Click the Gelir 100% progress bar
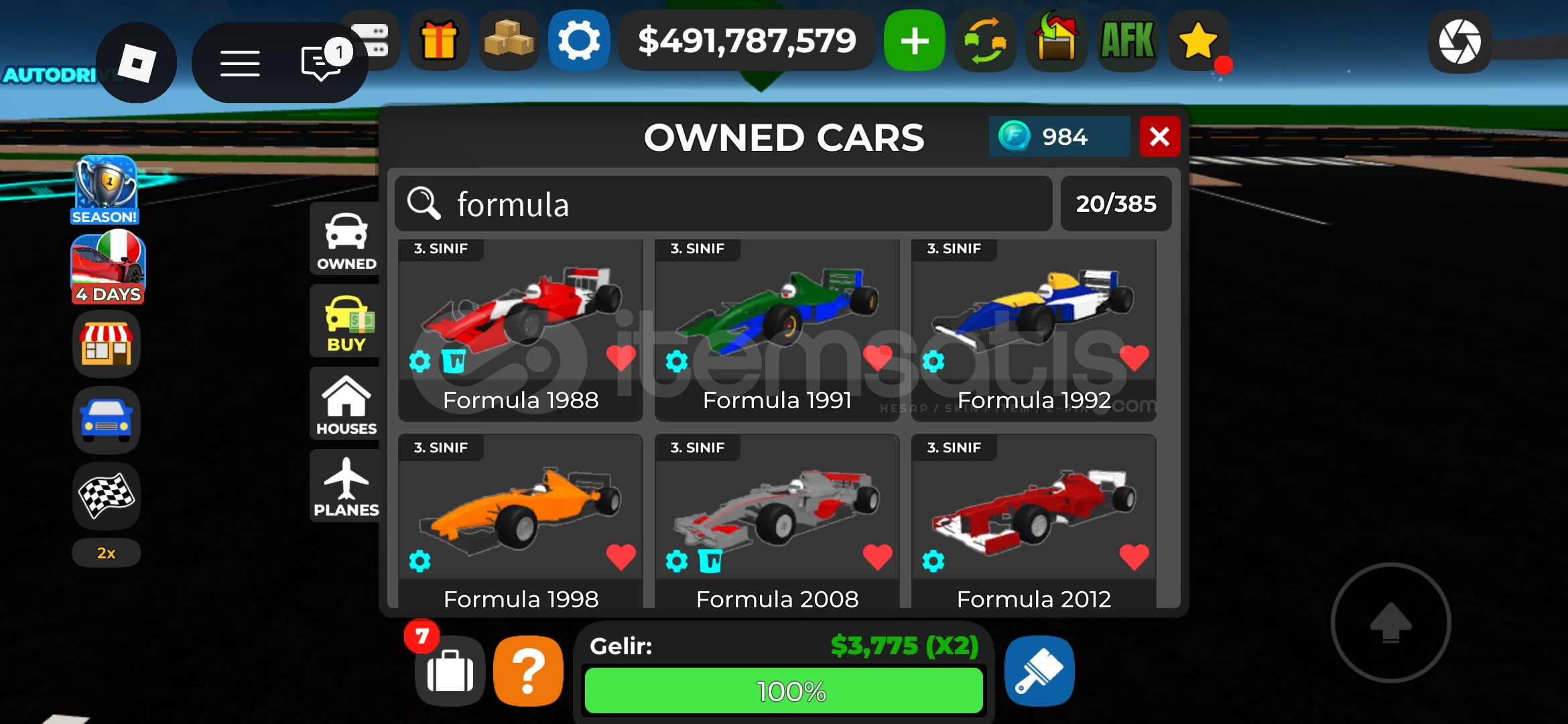Viewport: 1568px width, 724px height. click(784, 691)
